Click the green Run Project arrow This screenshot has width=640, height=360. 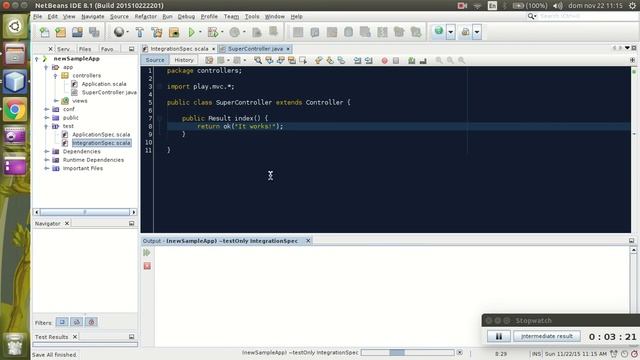point(191,32)
